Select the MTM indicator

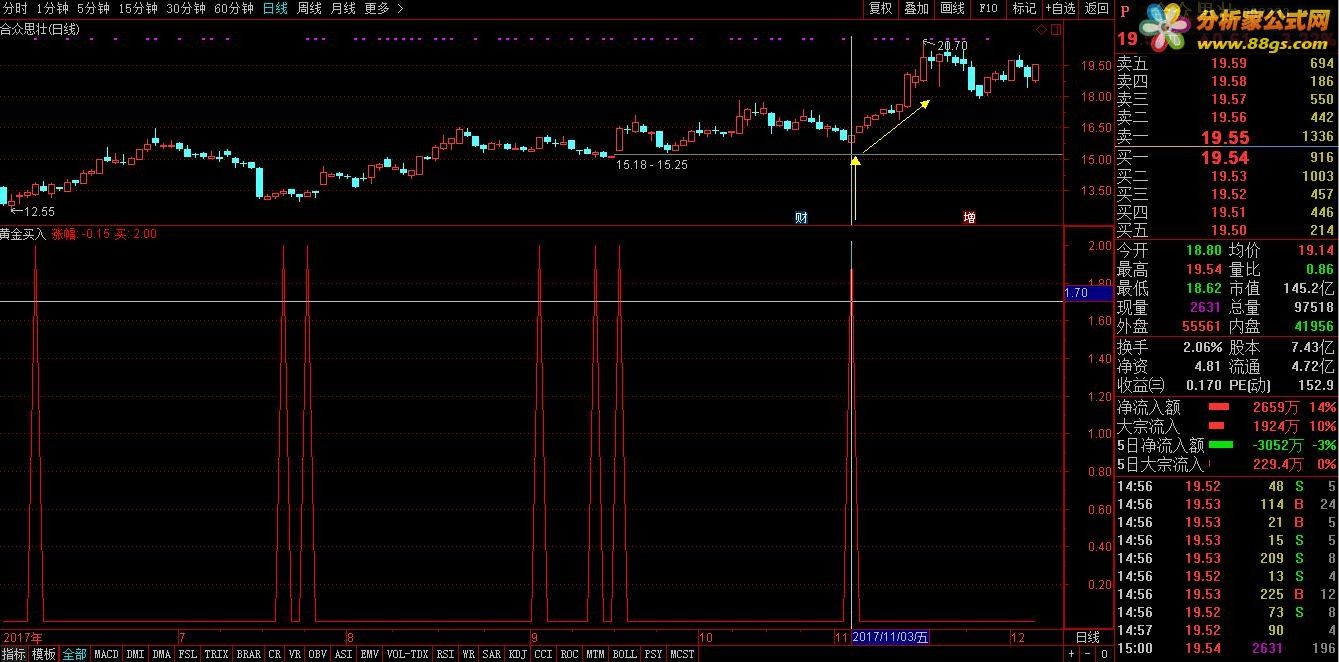(x=595, y=654)
